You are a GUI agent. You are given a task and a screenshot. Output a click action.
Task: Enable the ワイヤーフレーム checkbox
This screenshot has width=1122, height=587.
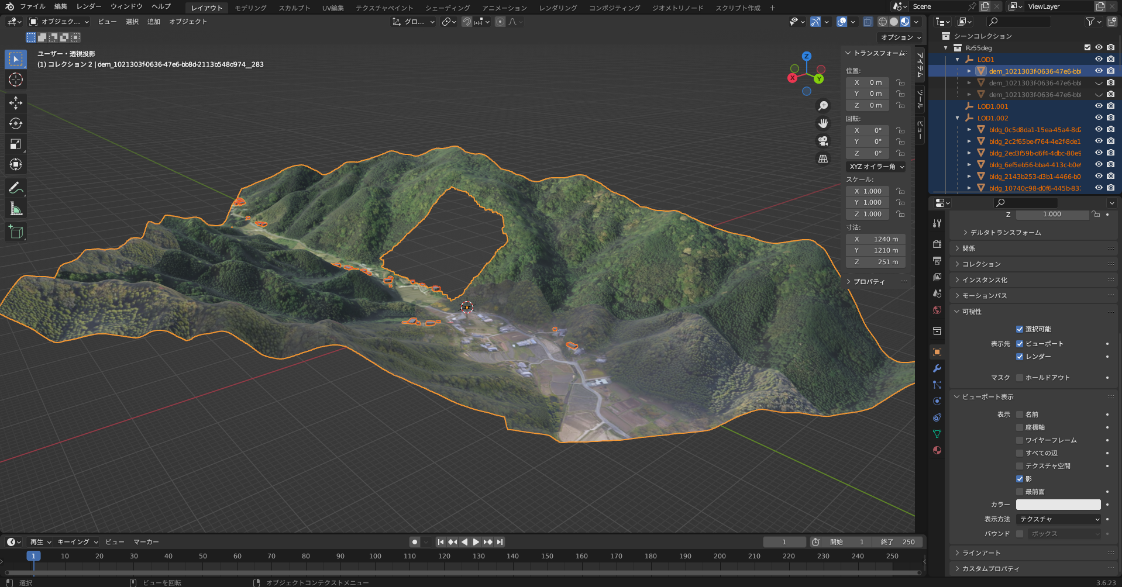(x=1020, y=440)
